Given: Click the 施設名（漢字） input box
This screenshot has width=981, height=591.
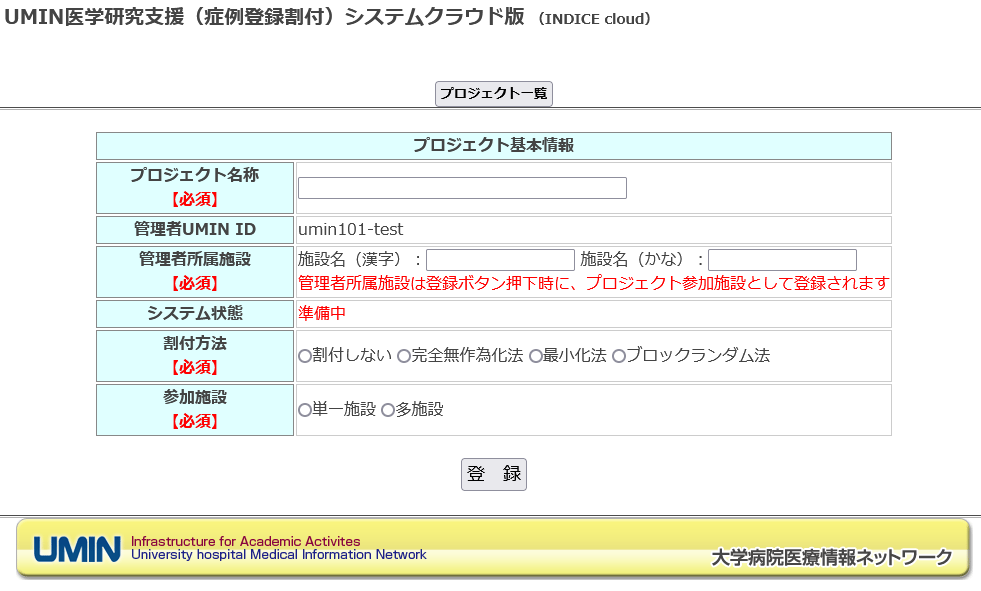Looking at the screenshot, I should pyautogui.click(x=500, y=260).
